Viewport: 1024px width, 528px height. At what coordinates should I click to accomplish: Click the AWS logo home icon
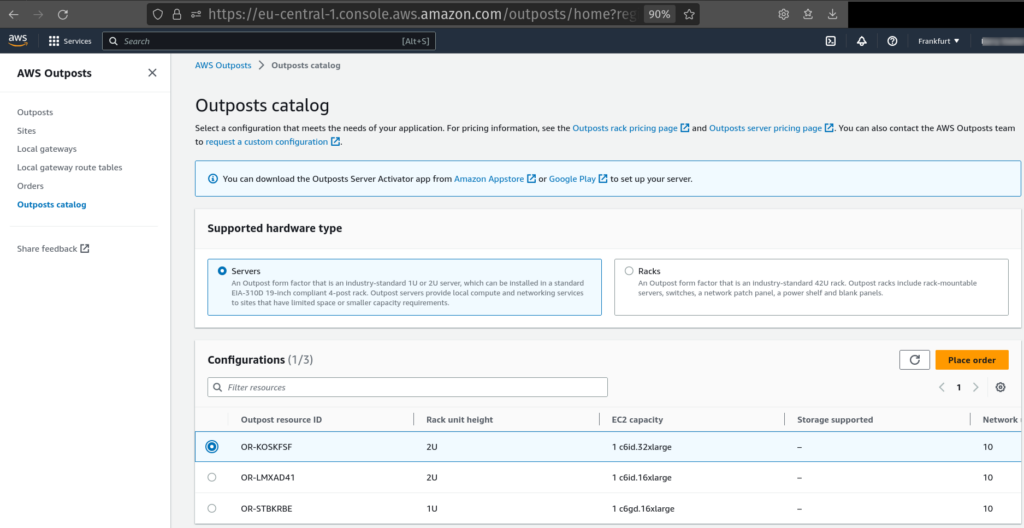[18, 41]
